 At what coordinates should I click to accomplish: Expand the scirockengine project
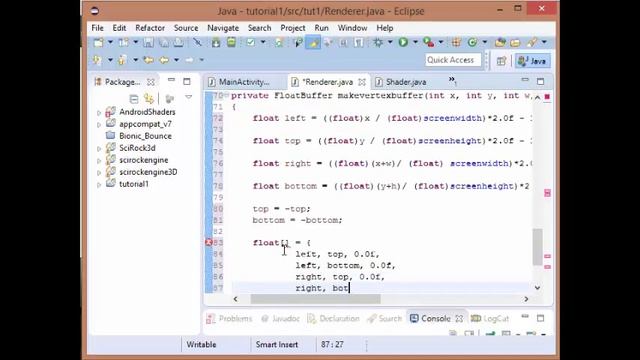[99, 160]
